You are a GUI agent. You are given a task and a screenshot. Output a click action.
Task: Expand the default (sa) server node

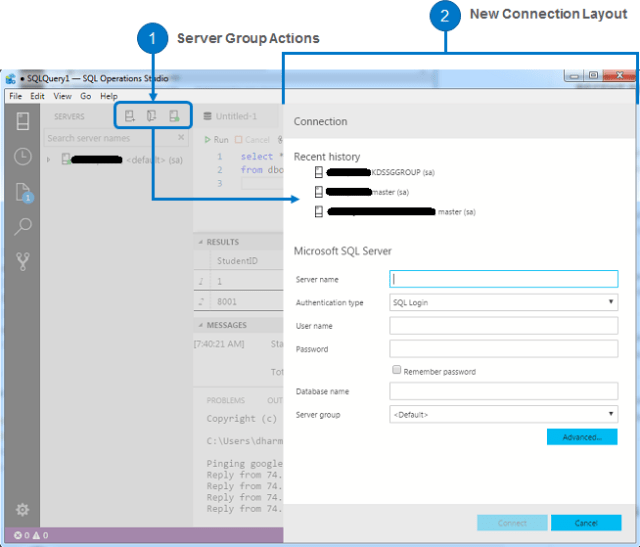click(x=49, y=160)
